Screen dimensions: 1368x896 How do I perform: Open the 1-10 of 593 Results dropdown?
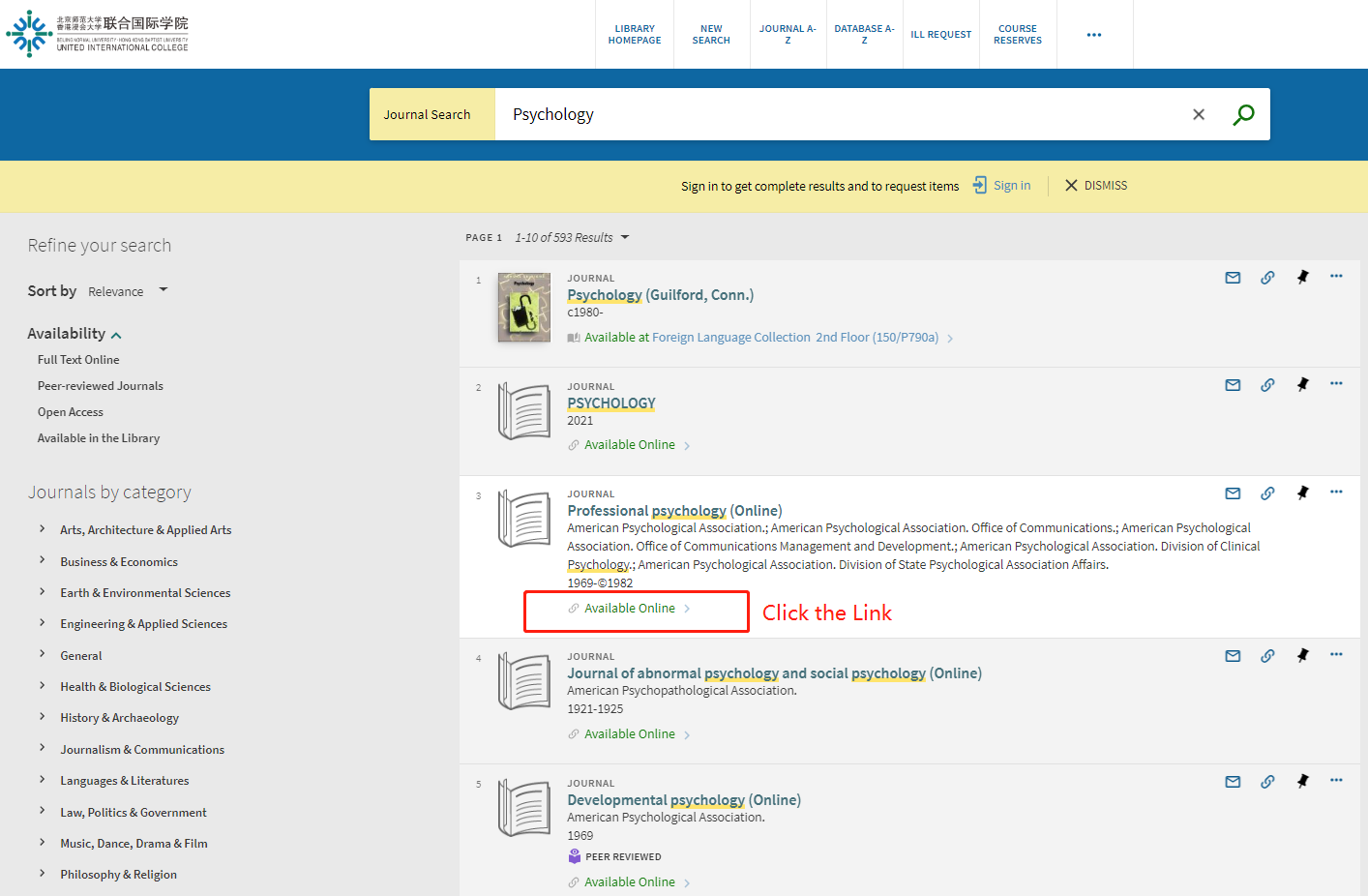[570, 237]
